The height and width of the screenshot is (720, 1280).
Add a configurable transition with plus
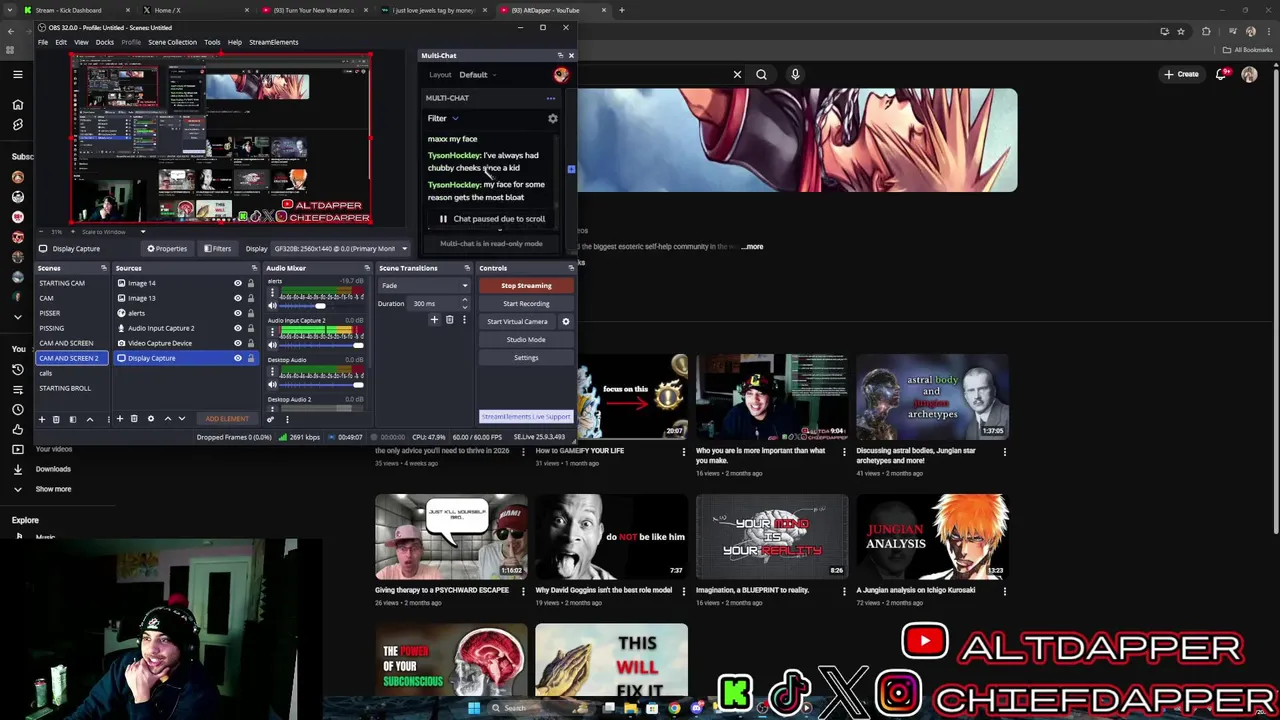[434, 320]
